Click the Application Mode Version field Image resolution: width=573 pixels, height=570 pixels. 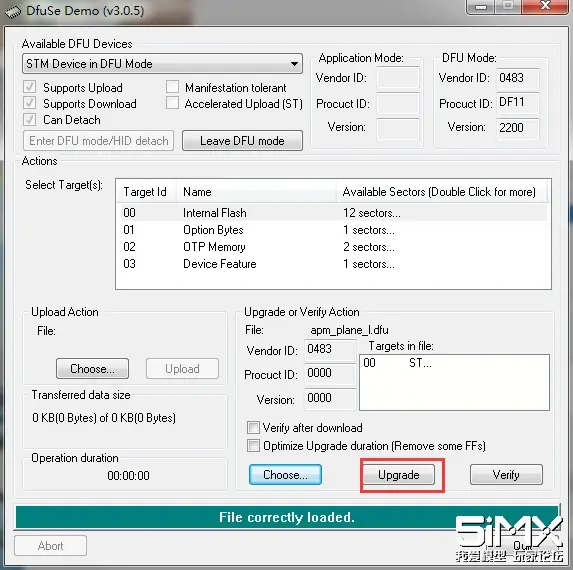398,128
